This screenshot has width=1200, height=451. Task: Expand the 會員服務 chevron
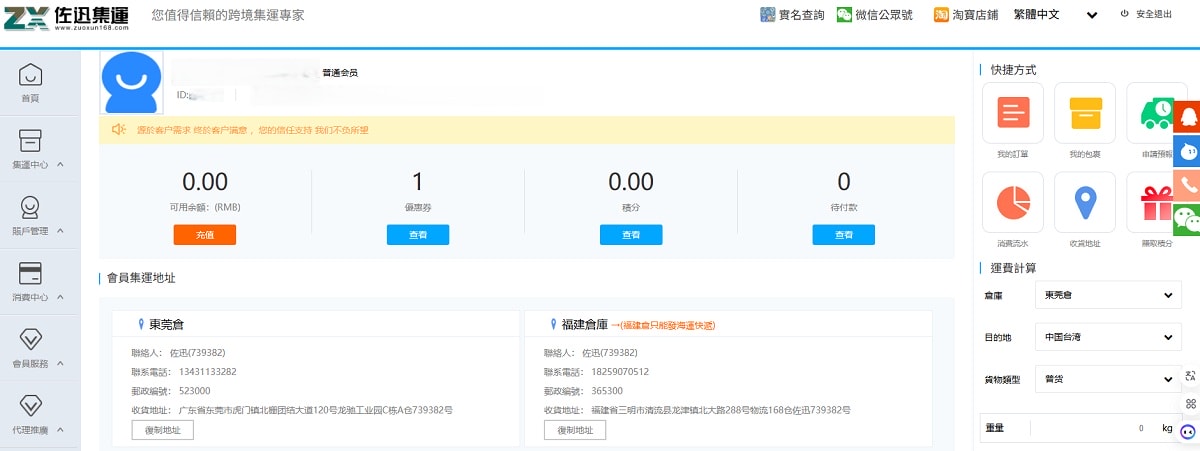click(x=61, y=363)
